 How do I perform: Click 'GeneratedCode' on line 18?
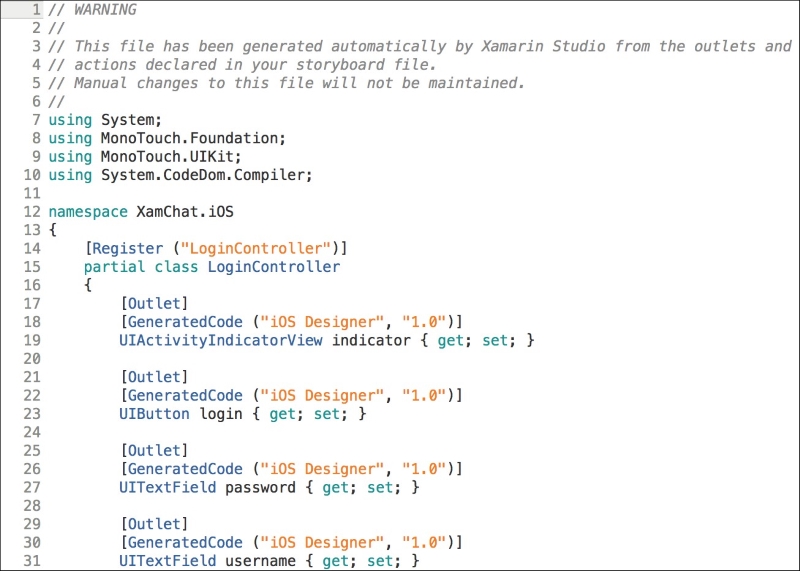(x=185, y=322)
